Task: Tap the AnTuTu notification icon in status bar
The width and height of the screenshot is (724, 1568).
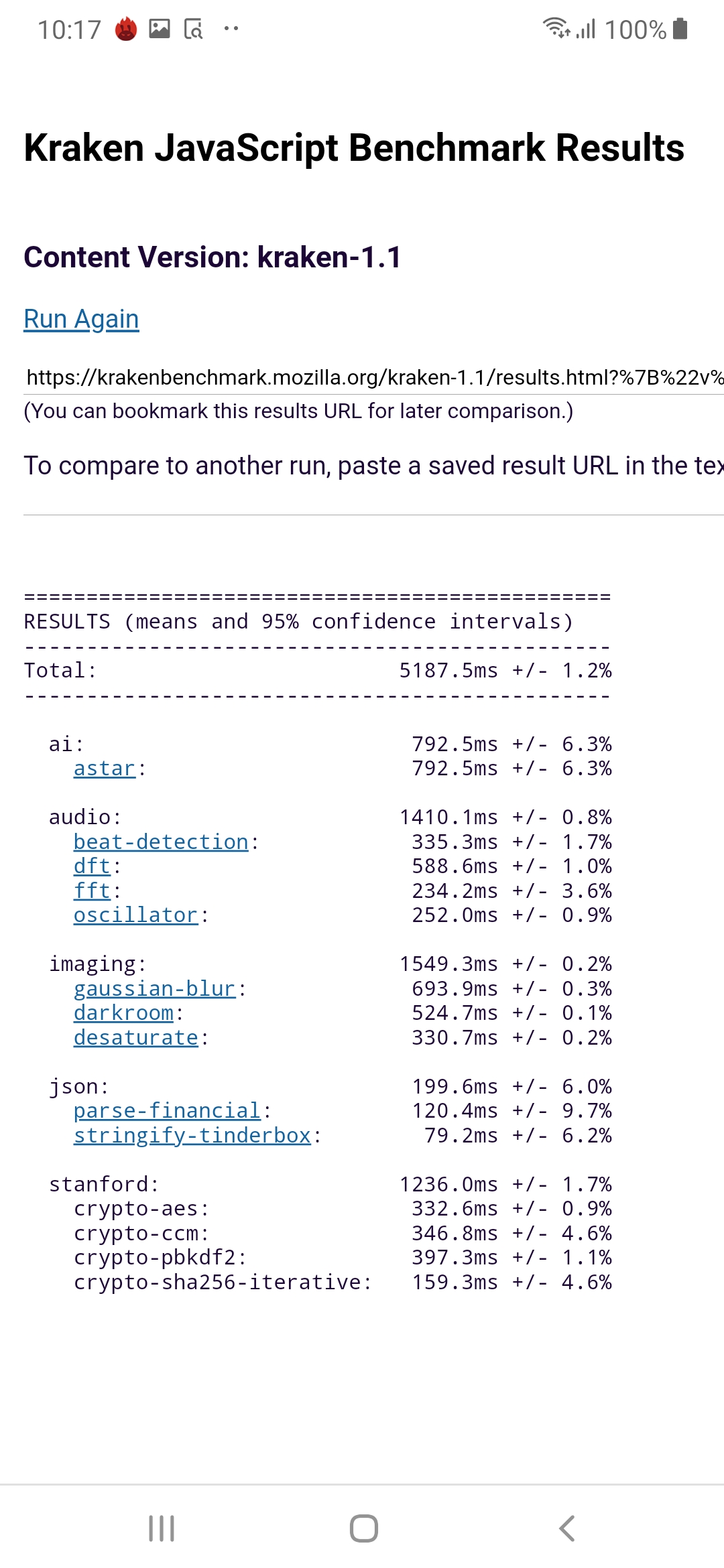Action: coord(126,29)
